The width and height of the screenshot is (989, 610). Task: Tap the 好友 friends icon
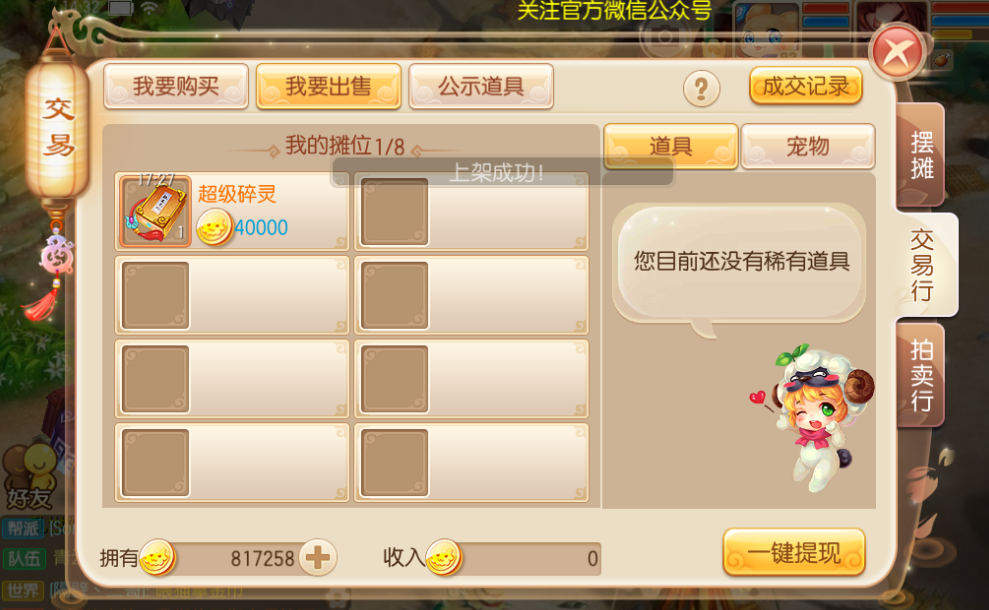click(30, 477)
